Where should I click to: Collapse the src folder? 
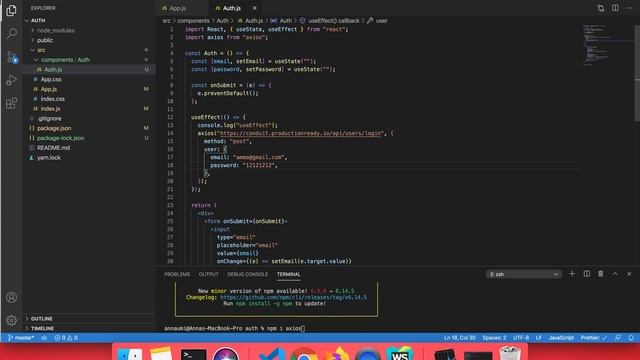click(x=41, y=50)
